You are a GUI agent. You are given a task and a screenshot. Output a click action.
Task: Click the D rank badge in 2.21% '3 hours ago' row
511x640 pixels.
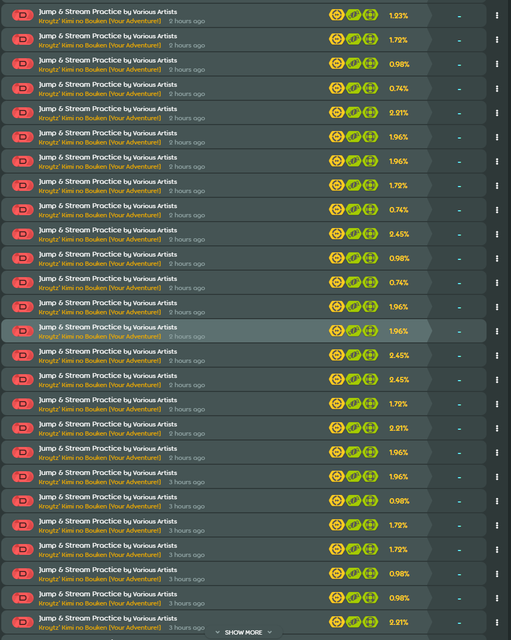[23, 622]
